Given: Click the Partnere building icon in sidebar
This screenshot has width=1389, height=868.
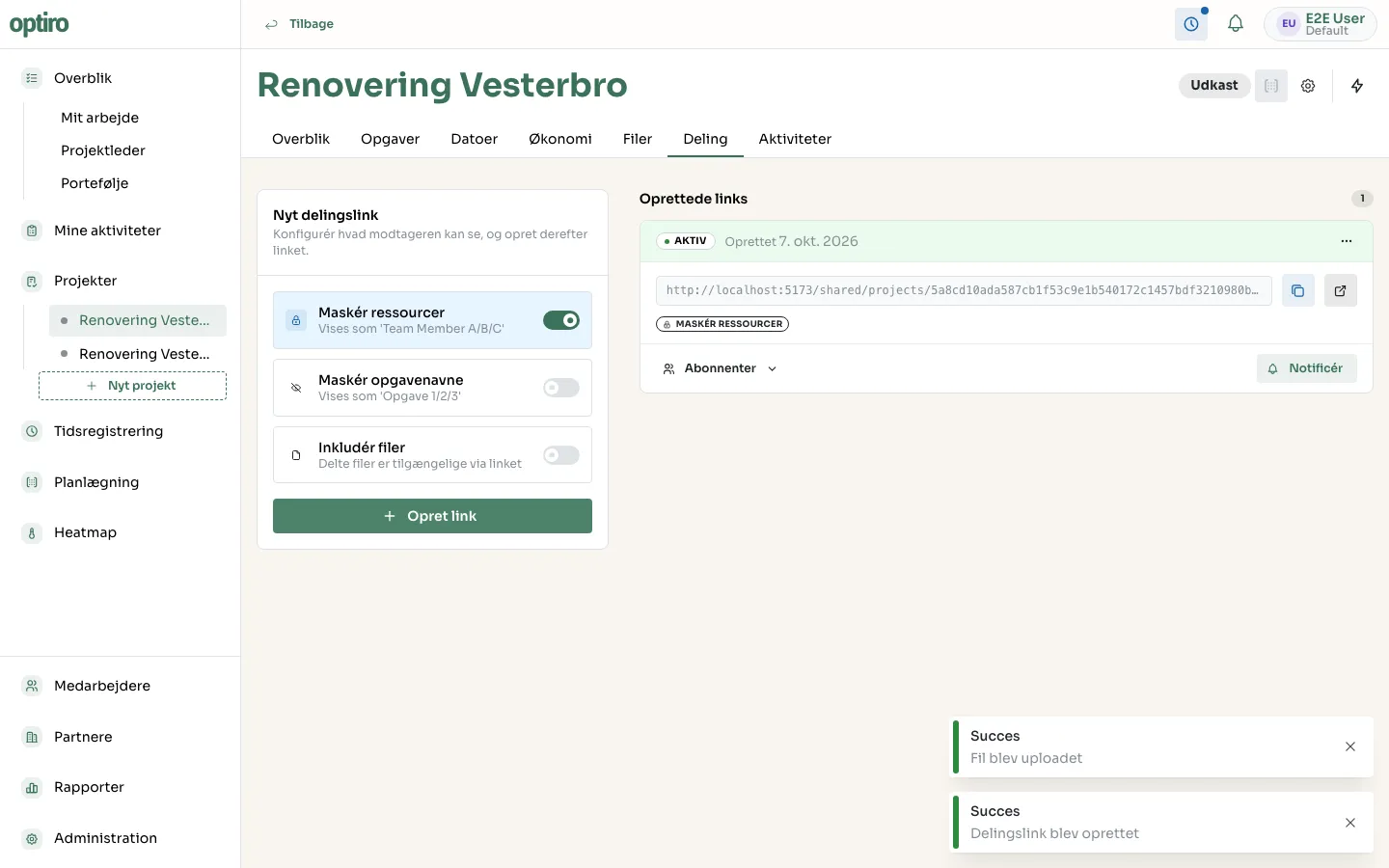Looking at the screenshot, I should [x=32, y=737].
